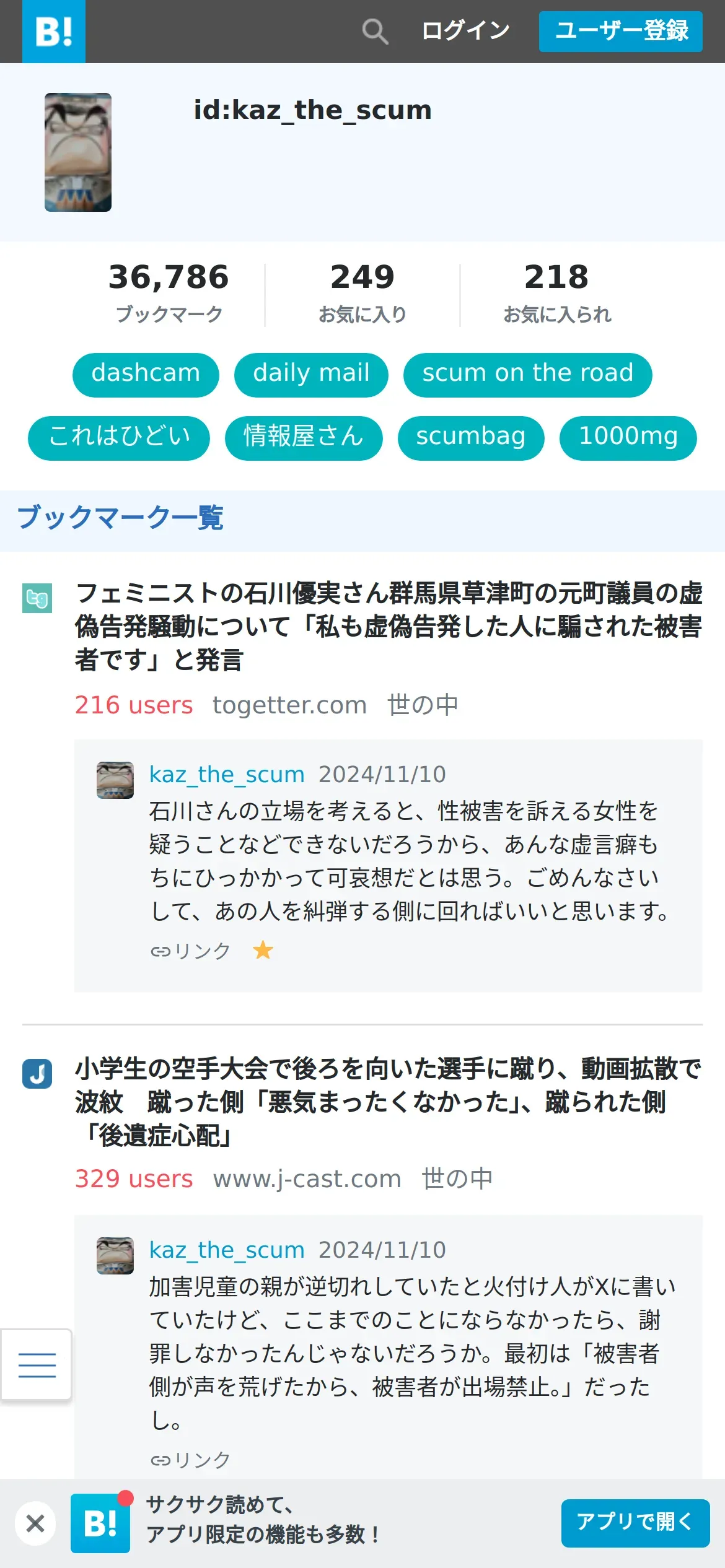This screenshot has width=725, height=1568.
Task: Click the yellow star on first comment
Action: 263,950
